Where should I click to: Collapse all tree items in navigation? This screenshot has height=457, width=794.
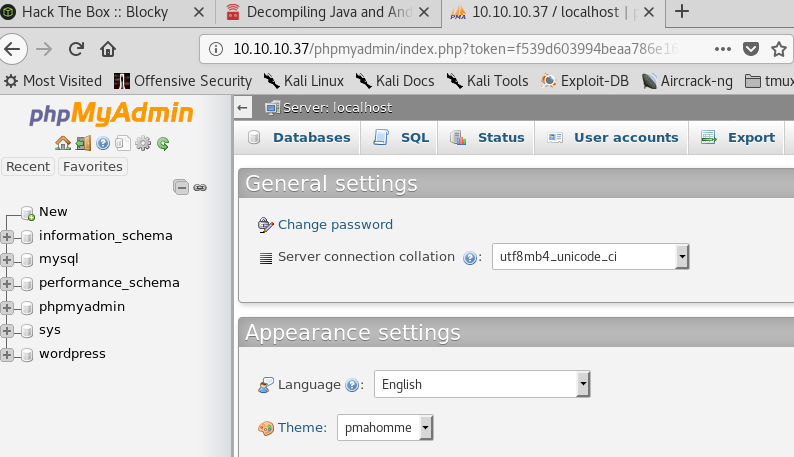tap(181, 187)
